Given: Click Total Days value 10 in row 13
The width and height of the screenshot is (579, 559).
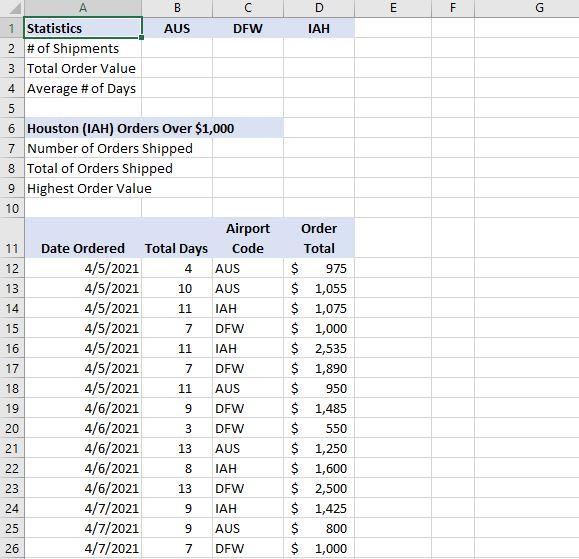Looking at the screenshot, I should [x=177, y=288].
